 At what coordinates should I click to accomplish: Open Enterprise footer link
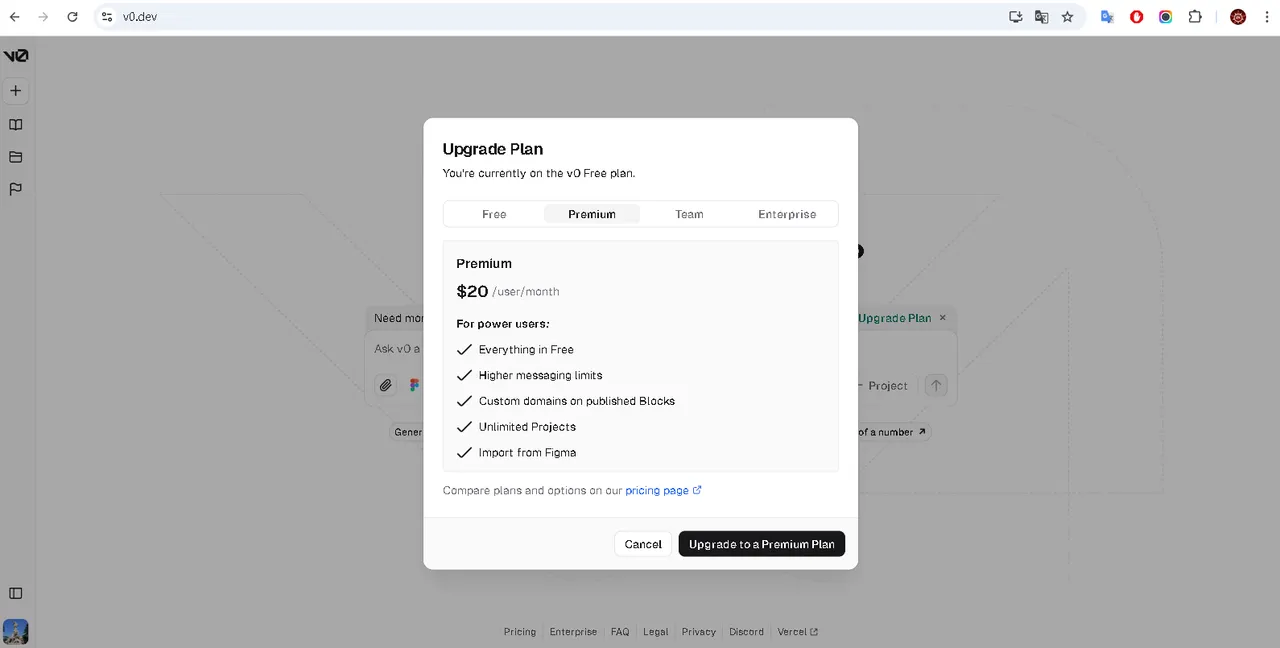pos(573,632)
